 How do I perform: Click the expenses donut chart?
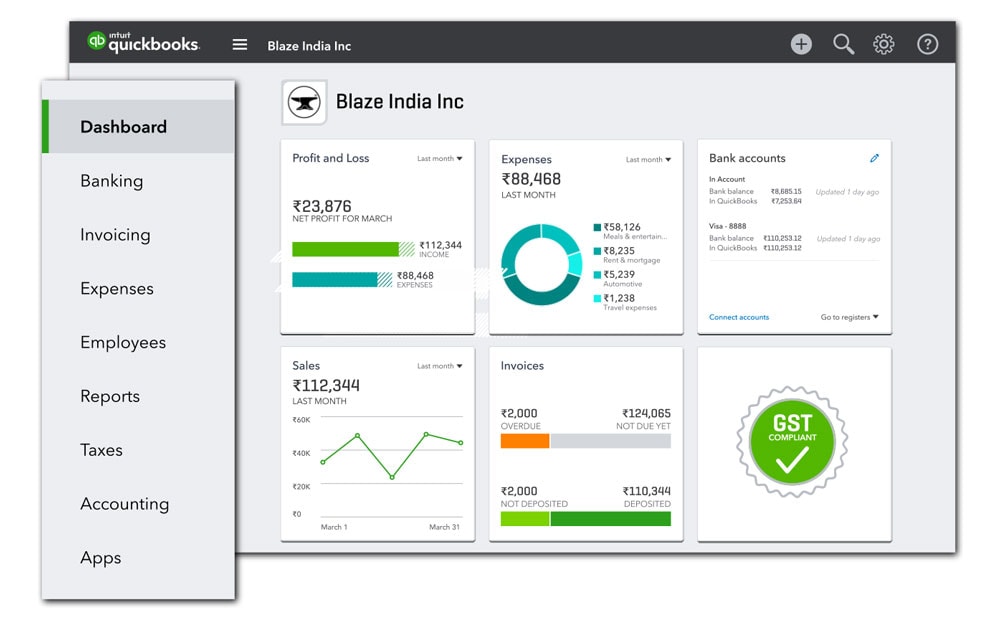tap(541, 264)
